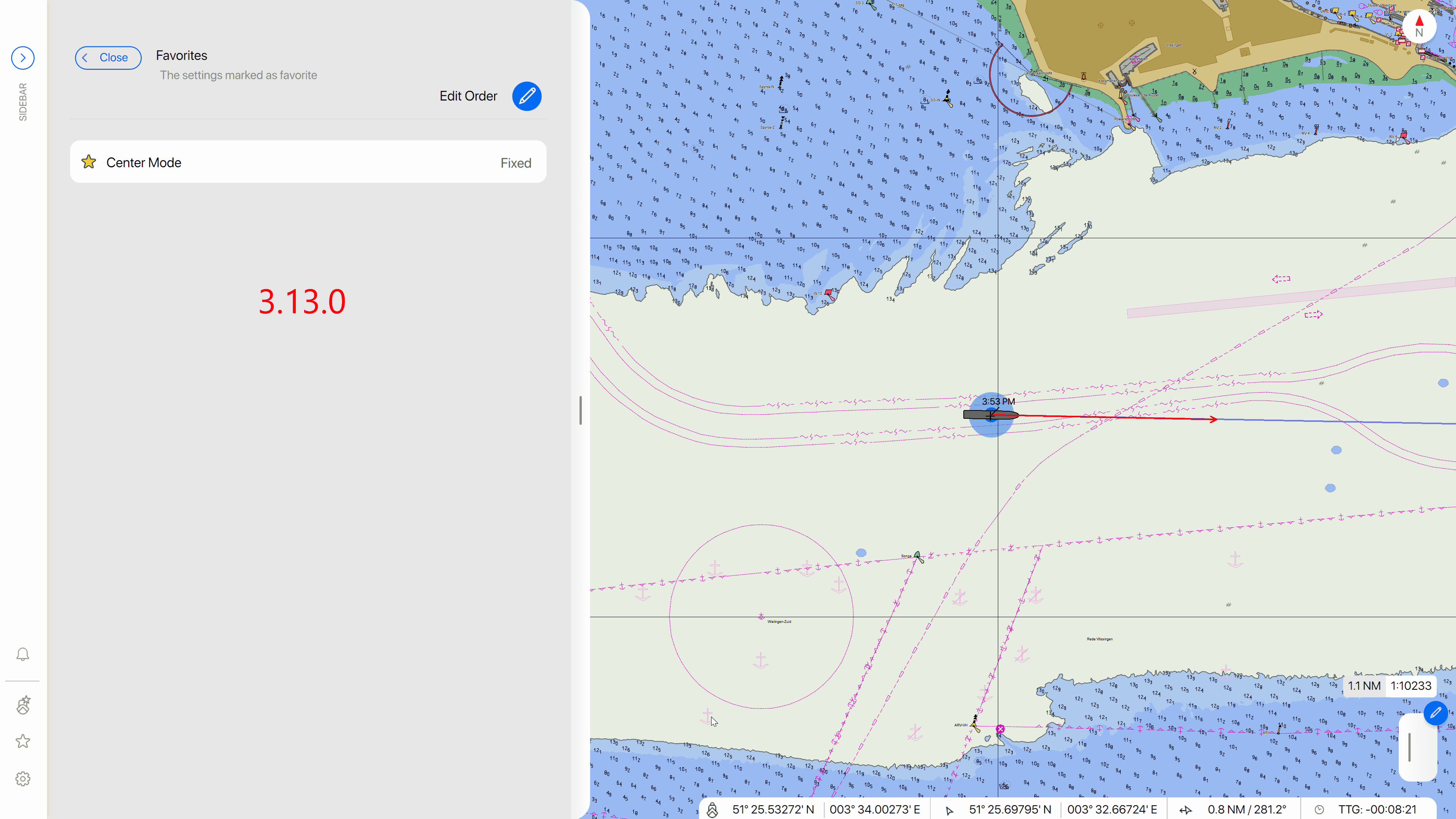Open Favorites via the star sidebar icon
The height and width of the screenshot is (819, 1456).
(23, 741)
